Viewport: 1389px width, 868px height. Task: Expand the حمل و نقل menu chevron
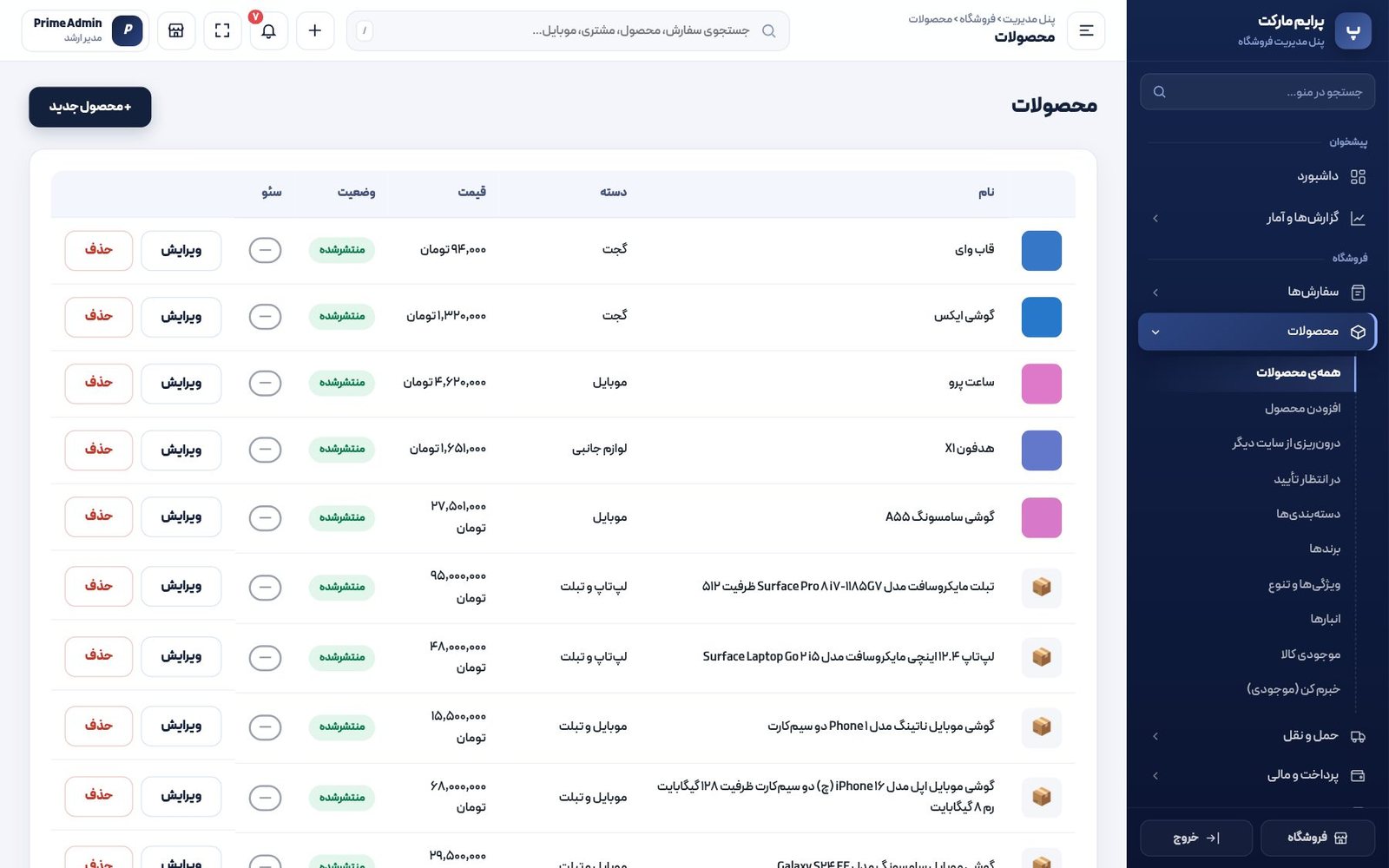pos(1155,736)
